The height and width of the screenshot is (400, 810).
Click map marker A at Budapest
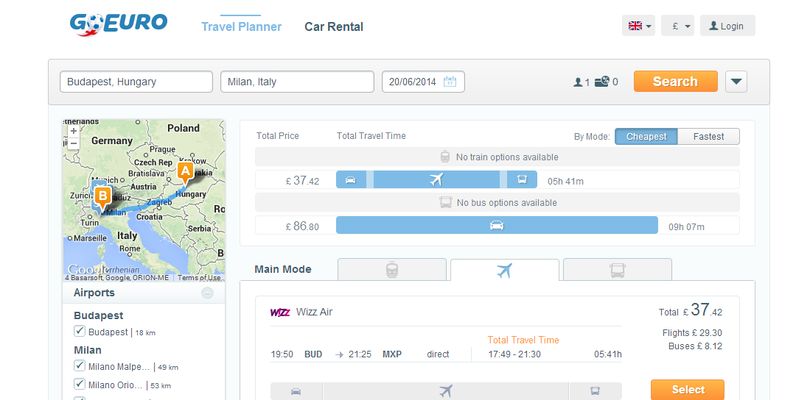(185, 173)
